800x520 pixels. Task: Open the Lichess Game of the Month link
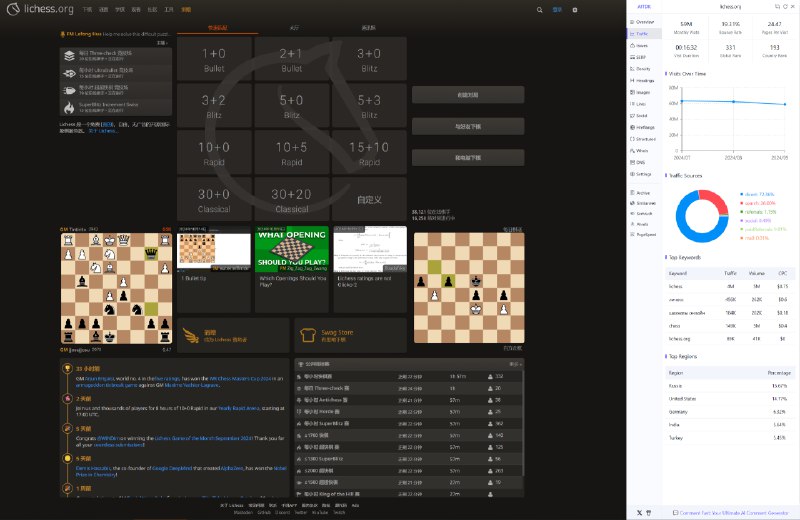(203, 438)
